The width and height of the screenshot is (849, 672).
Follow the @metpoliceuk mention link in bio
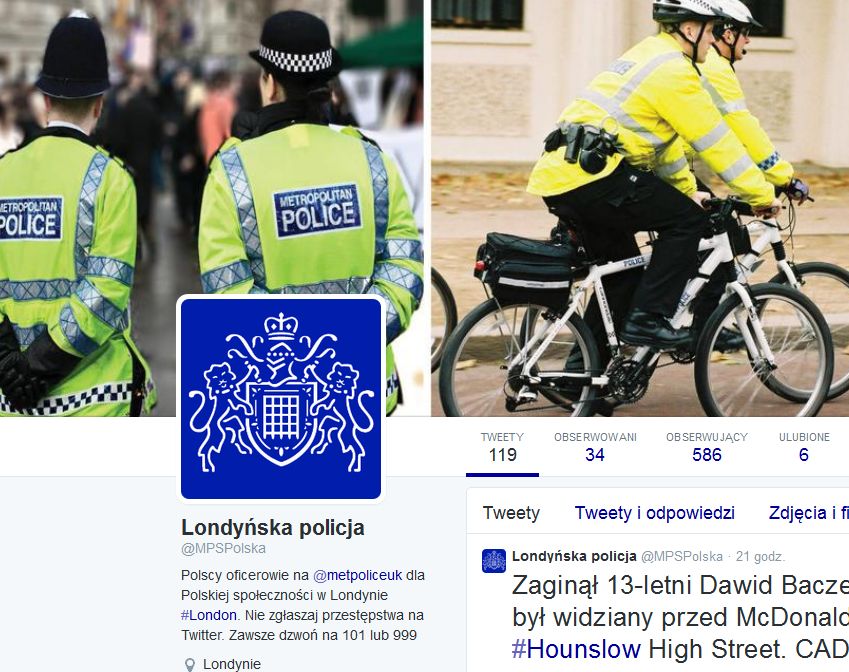pos(357,575)
